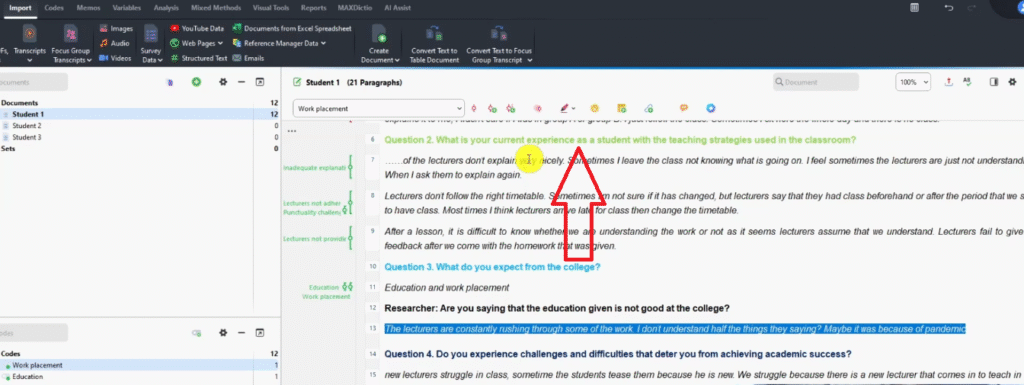Screen dimensions: 1024x385
Task: Click the orange comment memo icon
Action: [684, 108]
